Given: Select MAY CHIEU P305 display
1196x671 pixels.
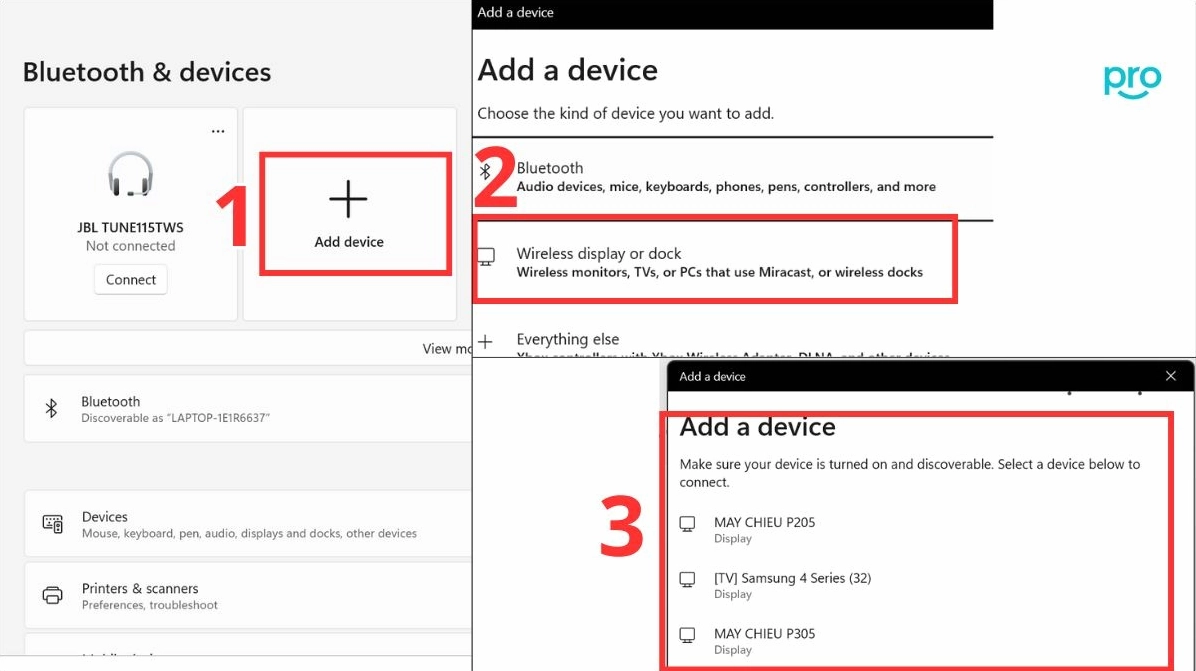Looking at the screenshot, I should click(x=764, y=640).
